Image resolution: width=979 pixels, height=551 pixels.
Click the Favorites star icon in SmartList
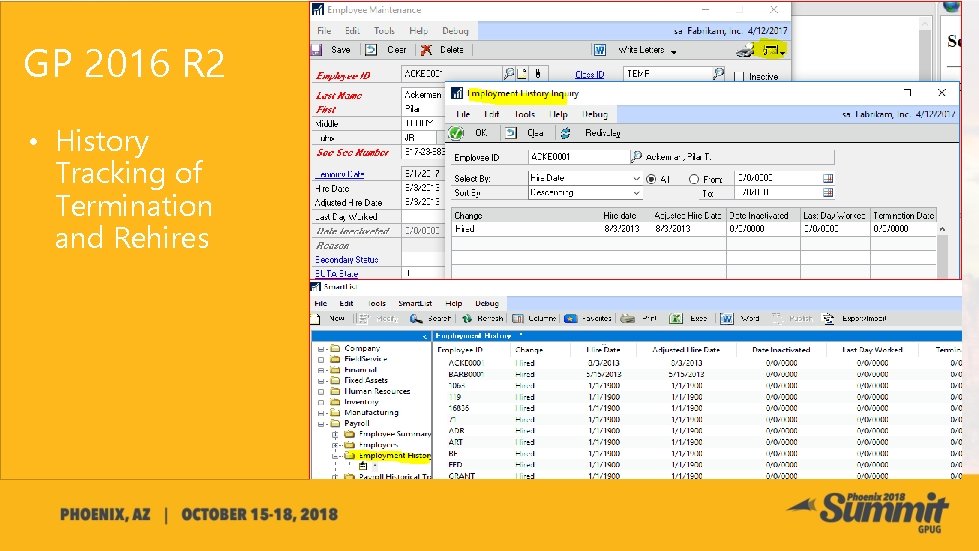click(x=571, y=319)
